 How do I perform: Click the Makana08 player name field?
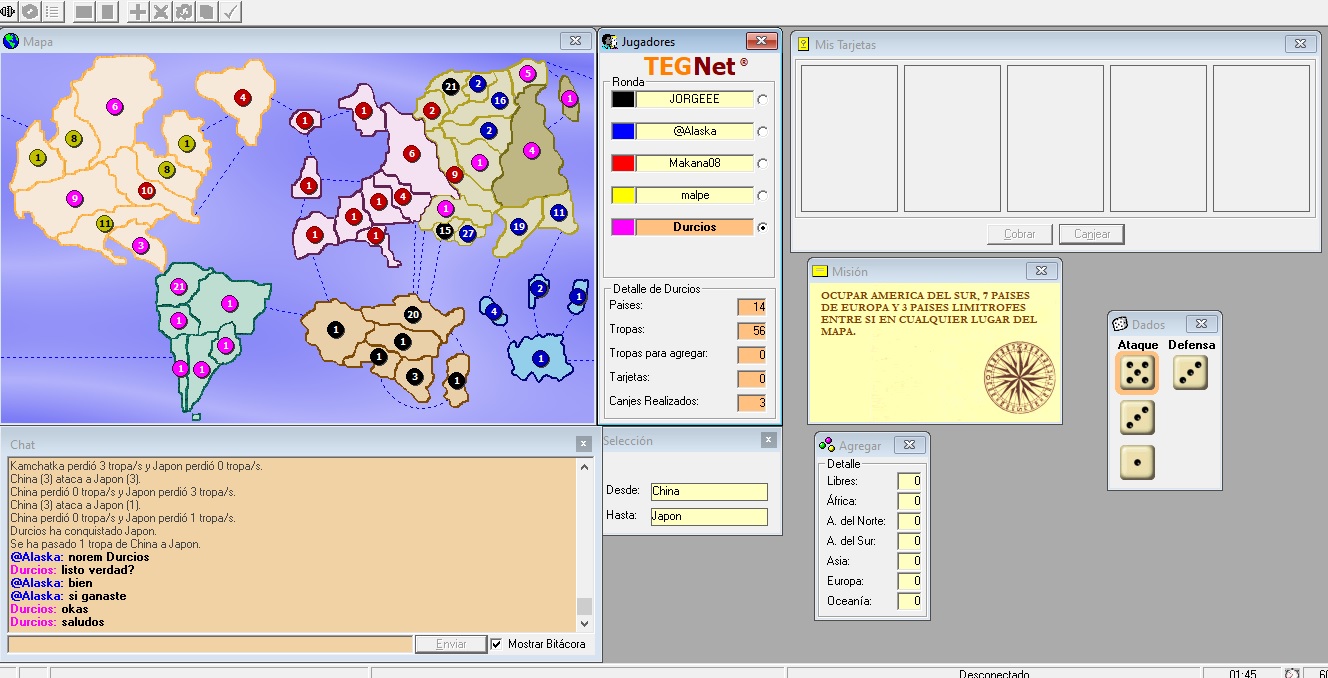tap(694, 163)
